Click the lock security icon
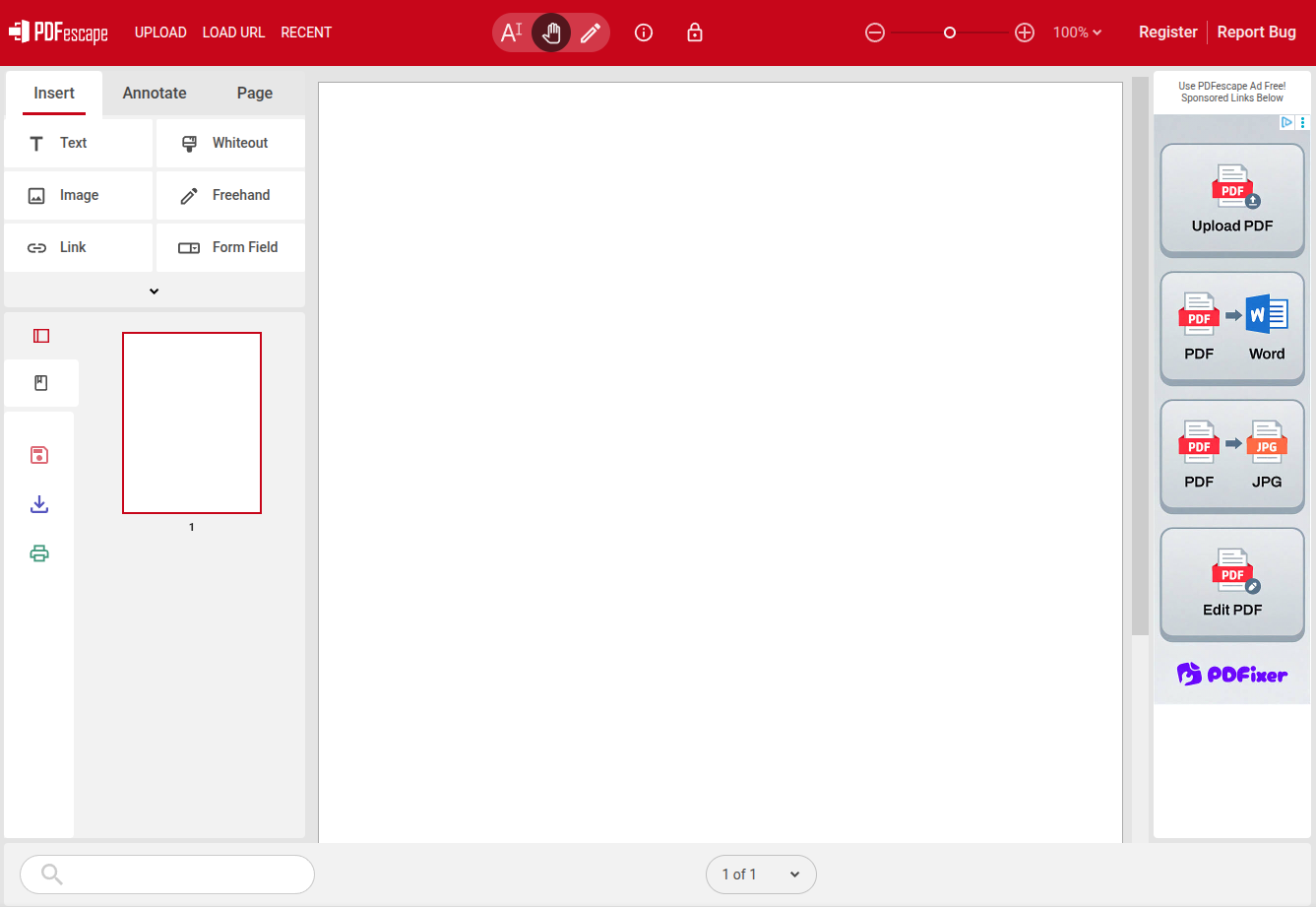The height and width of the screenshot is (907, 1316). tap(695, 32)
